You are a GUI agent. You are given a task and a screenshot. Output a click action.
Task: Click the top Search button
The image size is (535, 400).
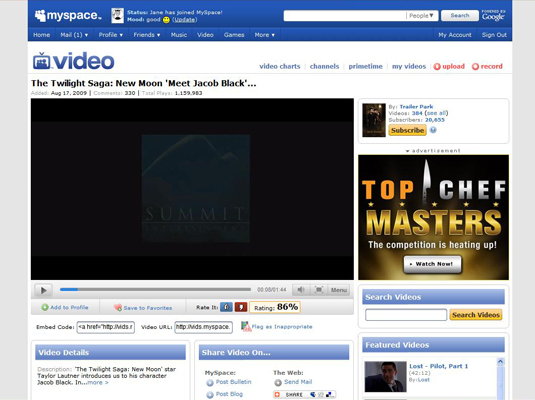[460, 15]
